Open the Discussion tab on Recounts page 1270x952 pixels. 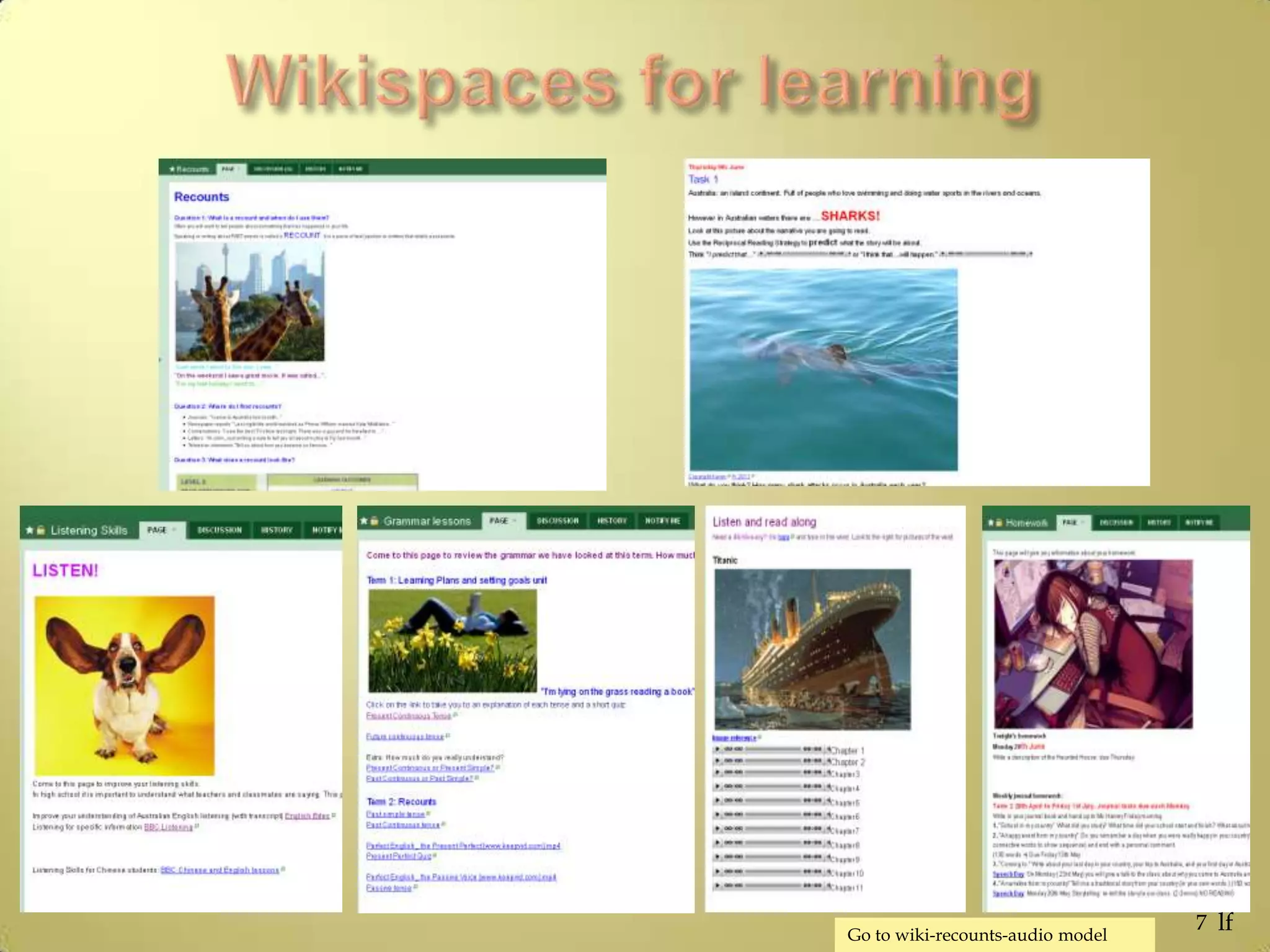point(272,169)
